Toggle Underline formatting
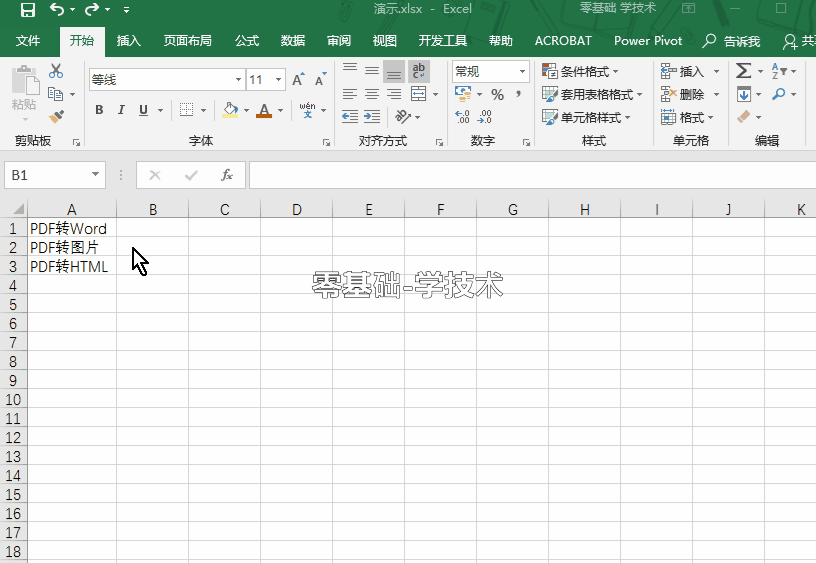816x563 pixels. (144, 110)
